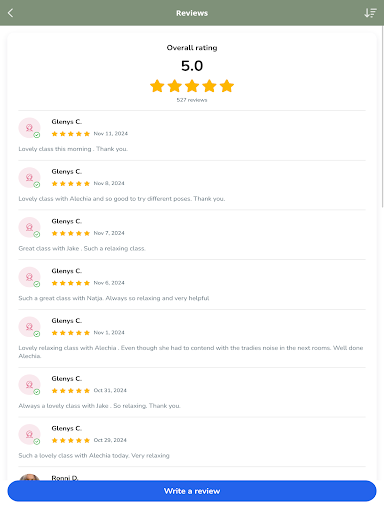
Task: Open the 527 reviews count
Action: coord(192,100)
